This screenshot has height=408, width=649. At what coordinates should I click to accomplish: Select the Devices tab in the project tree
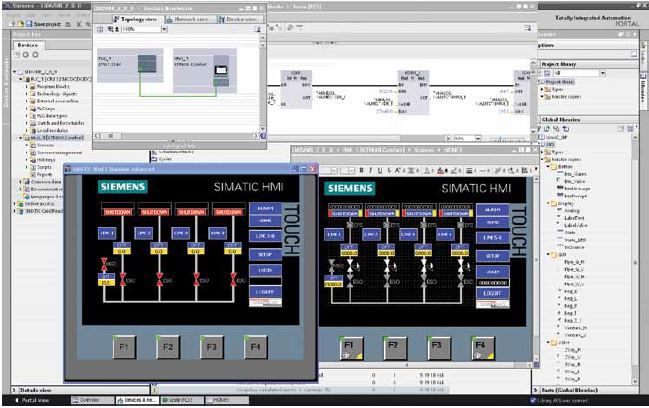coord(27,45)
